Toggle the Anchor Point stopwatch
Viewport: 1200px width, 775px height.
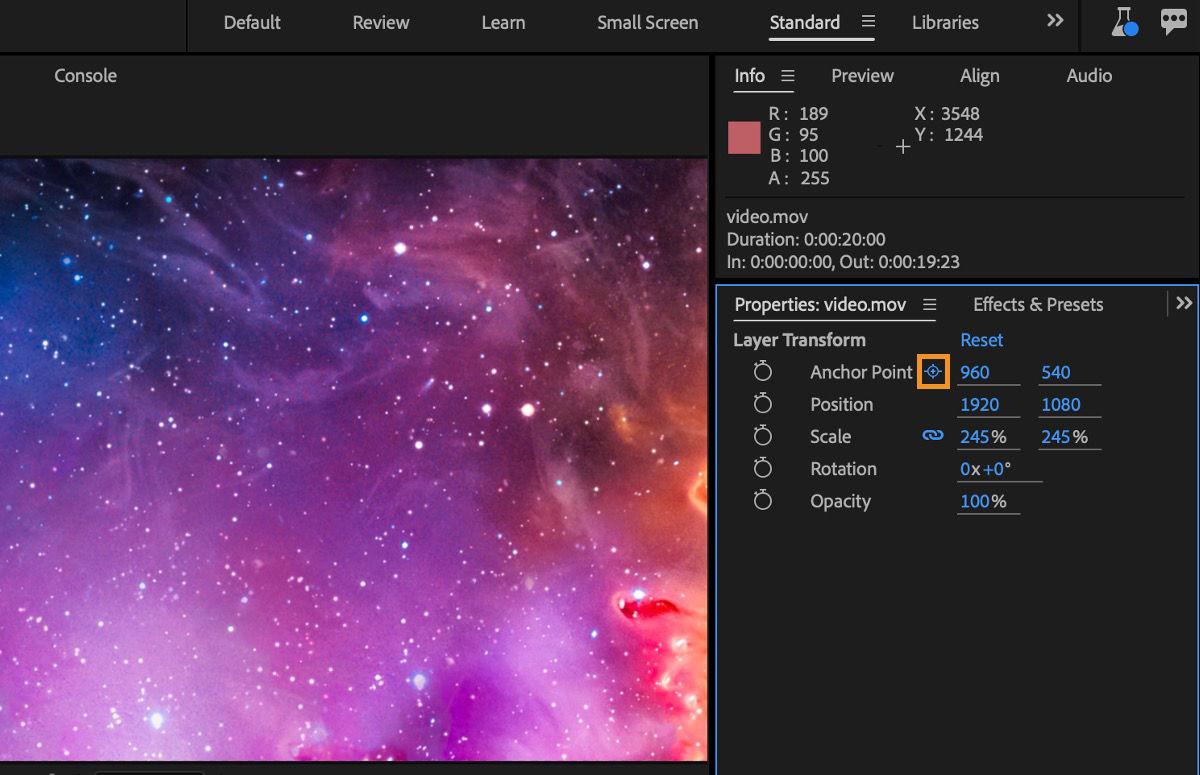[763, 372]
